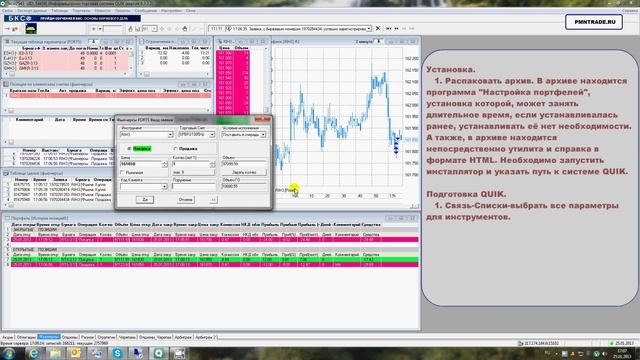Click the price stepper arrows
This screenshot has width=640, height=360.
click(x=164, y=164)
